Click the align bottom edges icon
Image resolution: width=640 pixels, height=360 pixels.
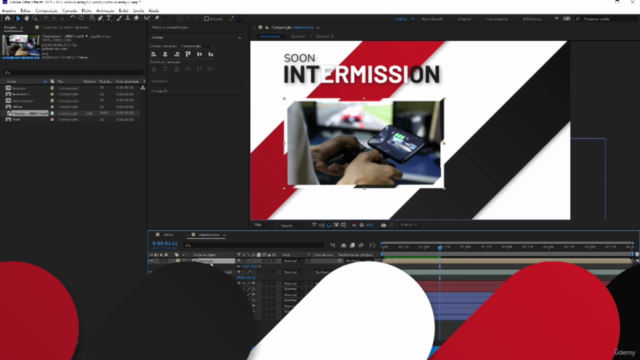tap(211, 54)
